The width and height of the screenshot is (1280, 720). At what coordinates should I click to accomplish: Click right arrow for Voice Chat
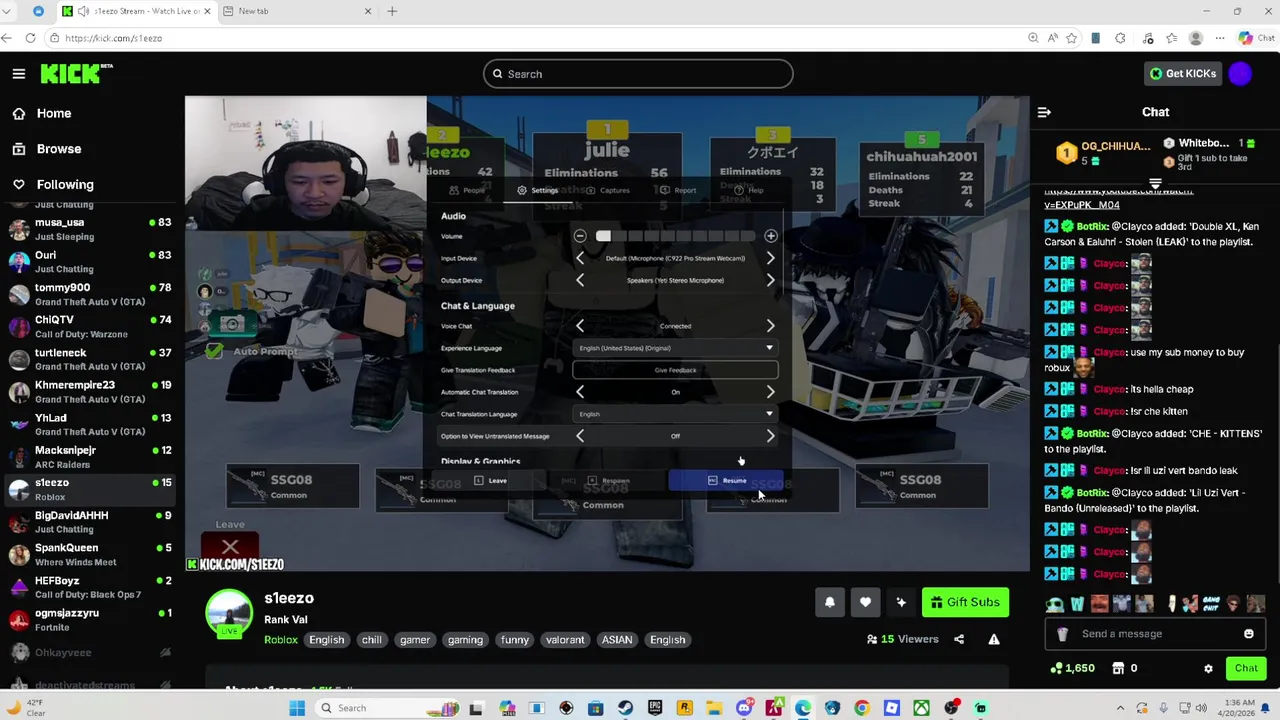[770, 326]
